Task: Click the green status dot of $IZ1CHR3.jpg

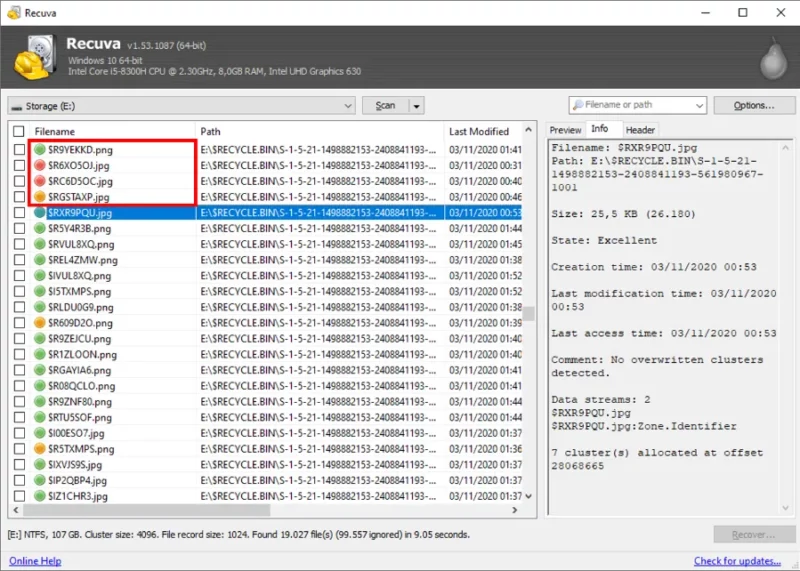Action: (40, 496)
